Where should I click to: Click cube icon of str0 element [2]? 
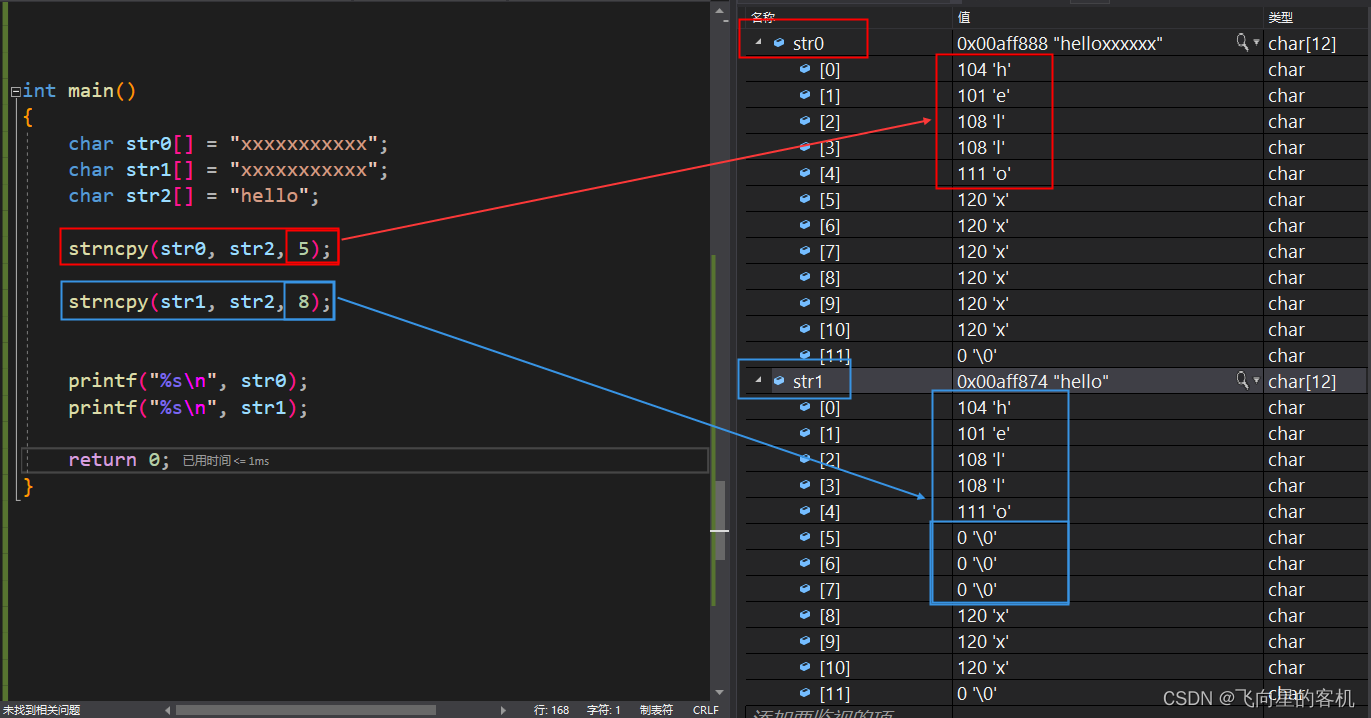805,121
